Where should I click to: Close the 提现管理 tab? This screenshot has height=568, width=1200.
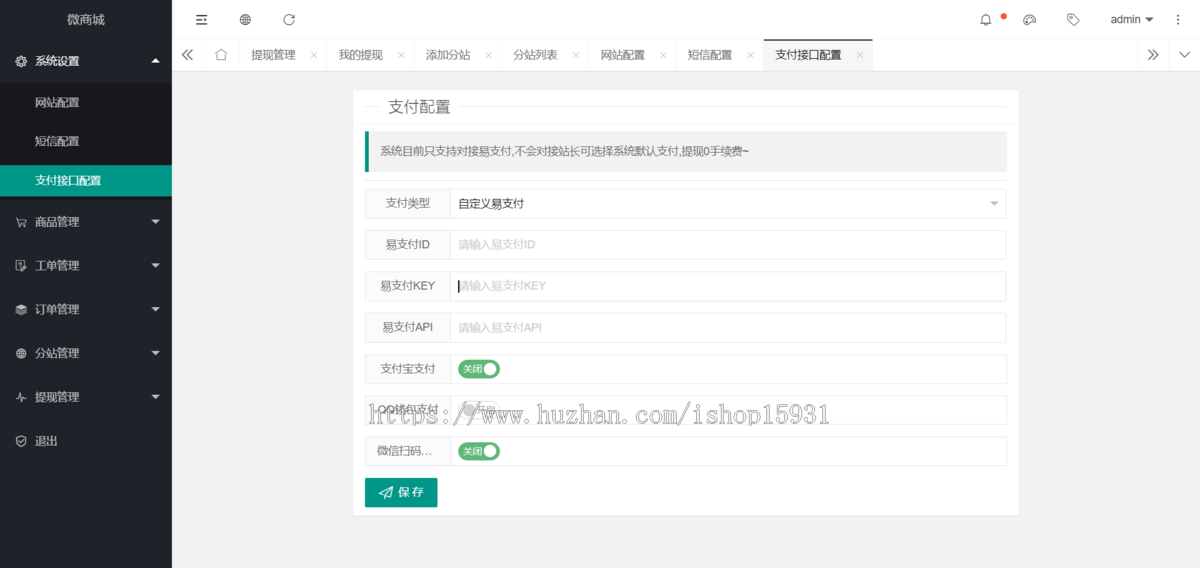pyautogui.click(x=313, y=55)
